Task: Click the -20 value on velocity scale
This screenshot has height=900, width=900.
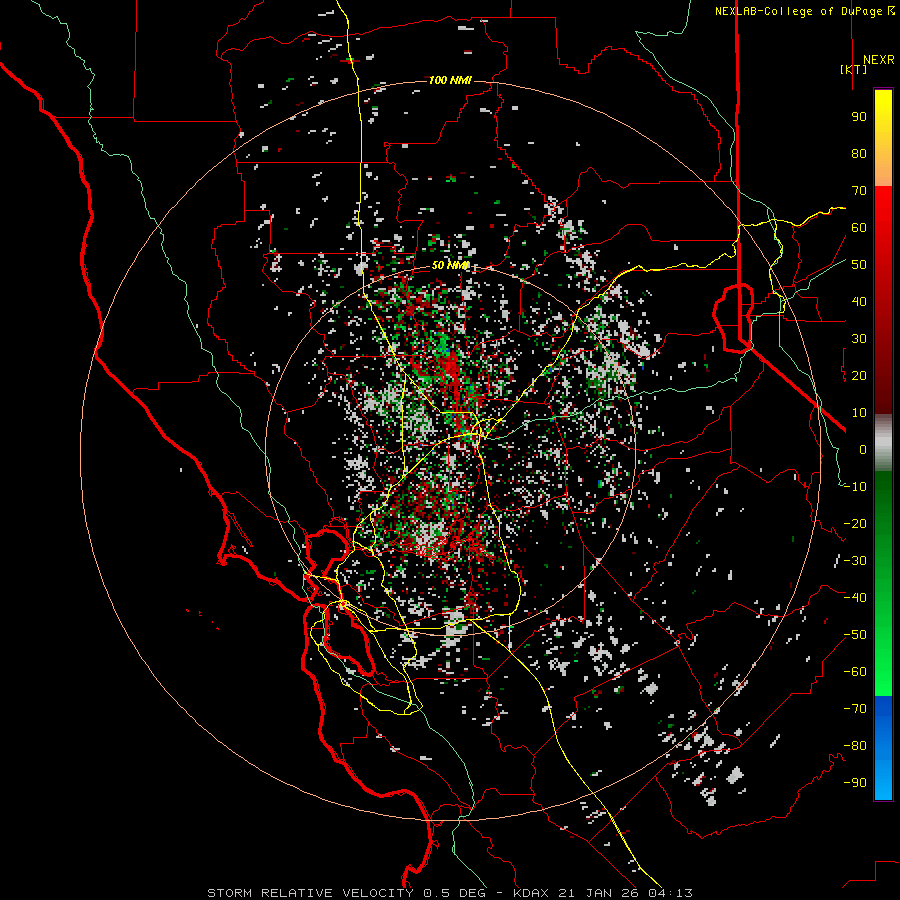Action: (855, 523)
